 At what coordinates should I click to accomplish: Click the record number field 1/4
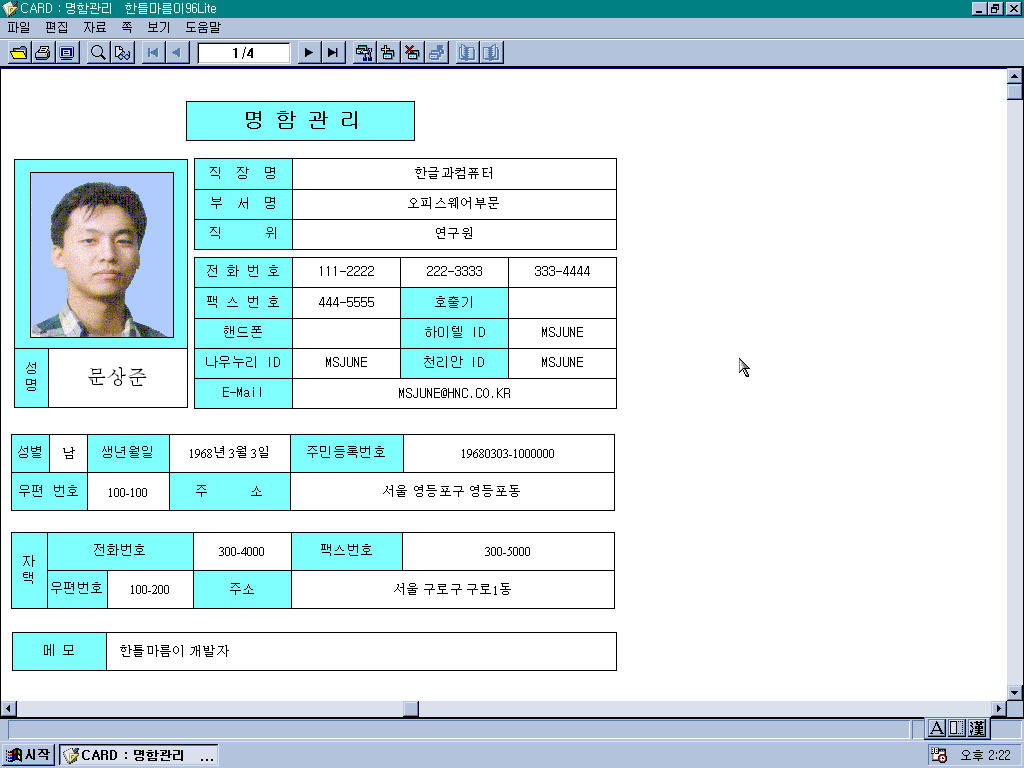click(244, 53)
